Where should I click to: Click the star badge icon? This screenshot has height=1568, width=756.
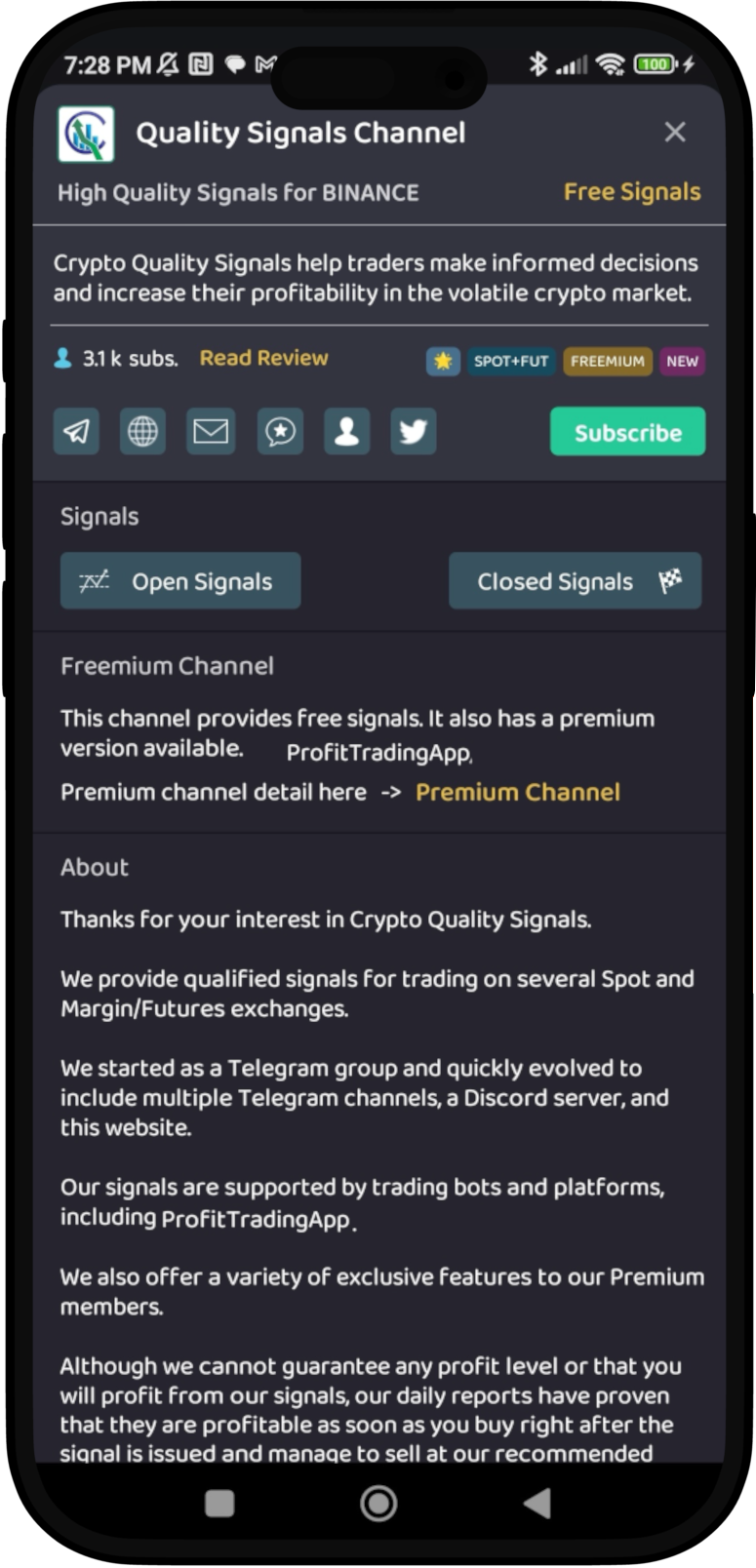pos(444,362)
